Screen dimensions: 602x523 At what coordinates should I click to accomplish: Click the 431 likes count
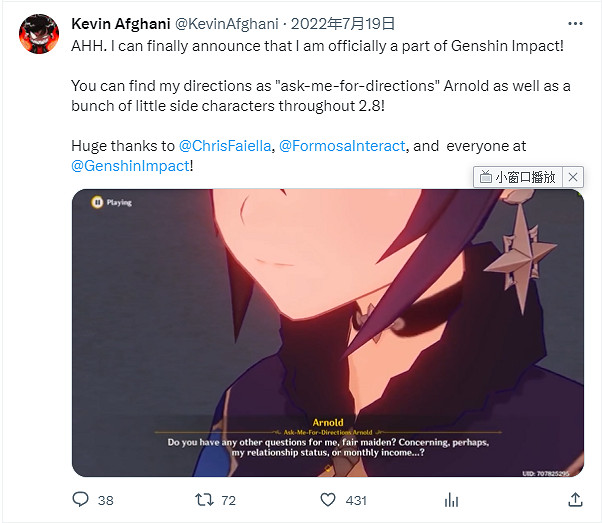pyautogui.click(x=356, y=500)
